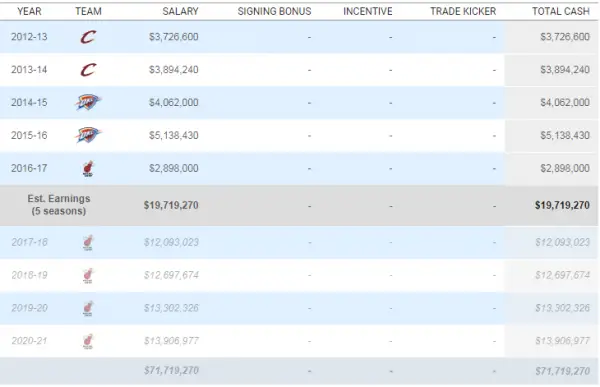Select the TRADE KICKER column header
This screenshot has height=387, width=600.
463,11
